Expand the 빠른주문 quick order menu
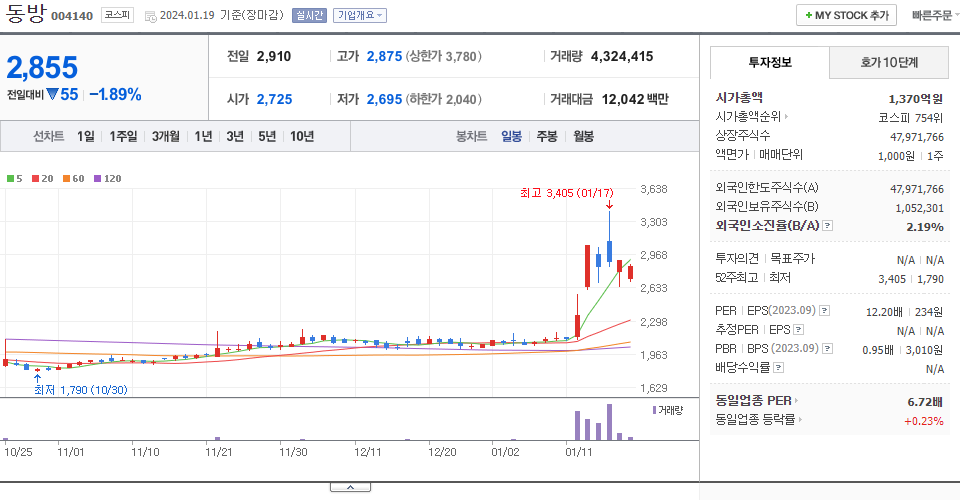The width and height of the screenshot is (960, 500). (x=935, y=15)
